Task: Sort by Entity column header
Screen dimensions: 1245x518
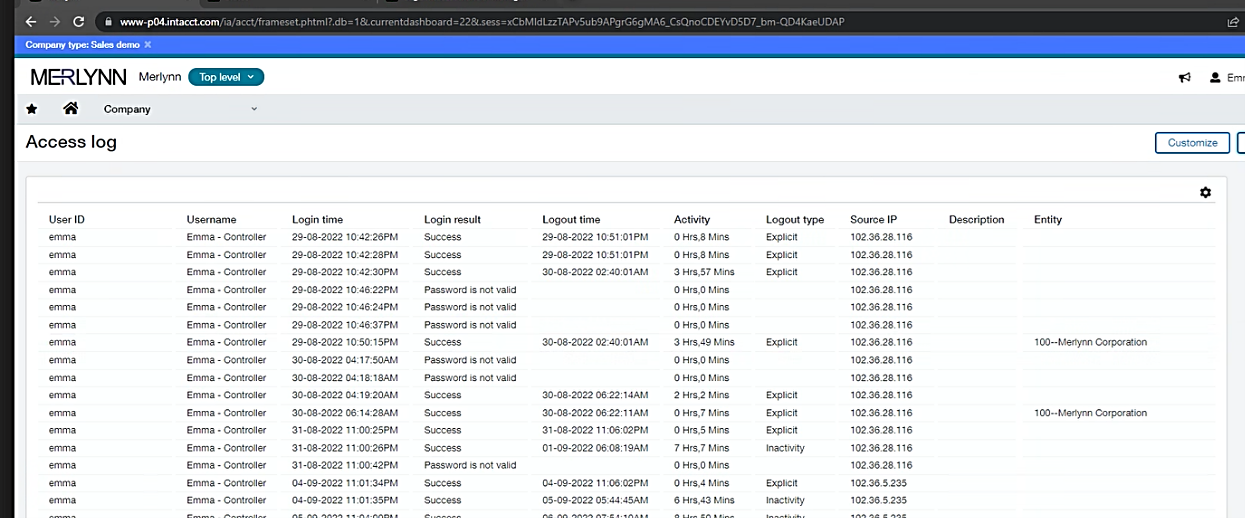Action: pos(1048,219)
